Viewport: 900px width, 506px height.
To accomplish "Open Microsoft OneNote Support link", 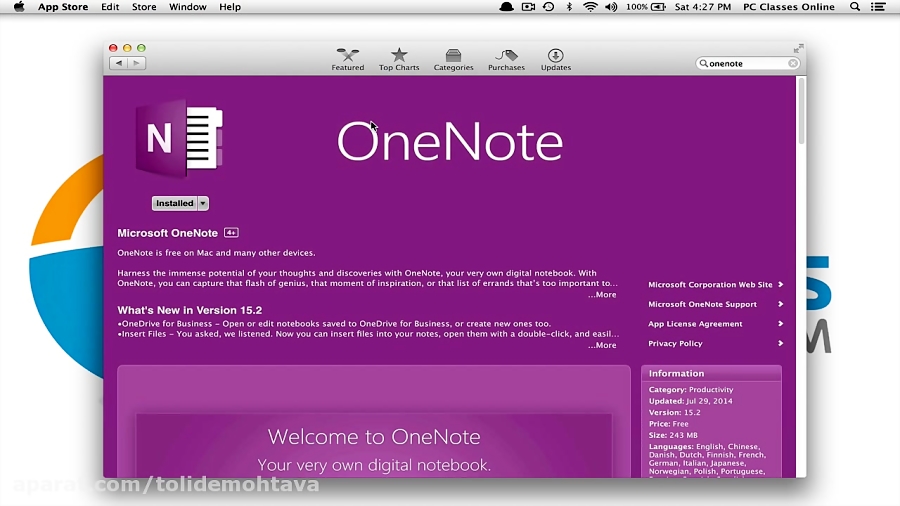I will [x=702, y=304].
